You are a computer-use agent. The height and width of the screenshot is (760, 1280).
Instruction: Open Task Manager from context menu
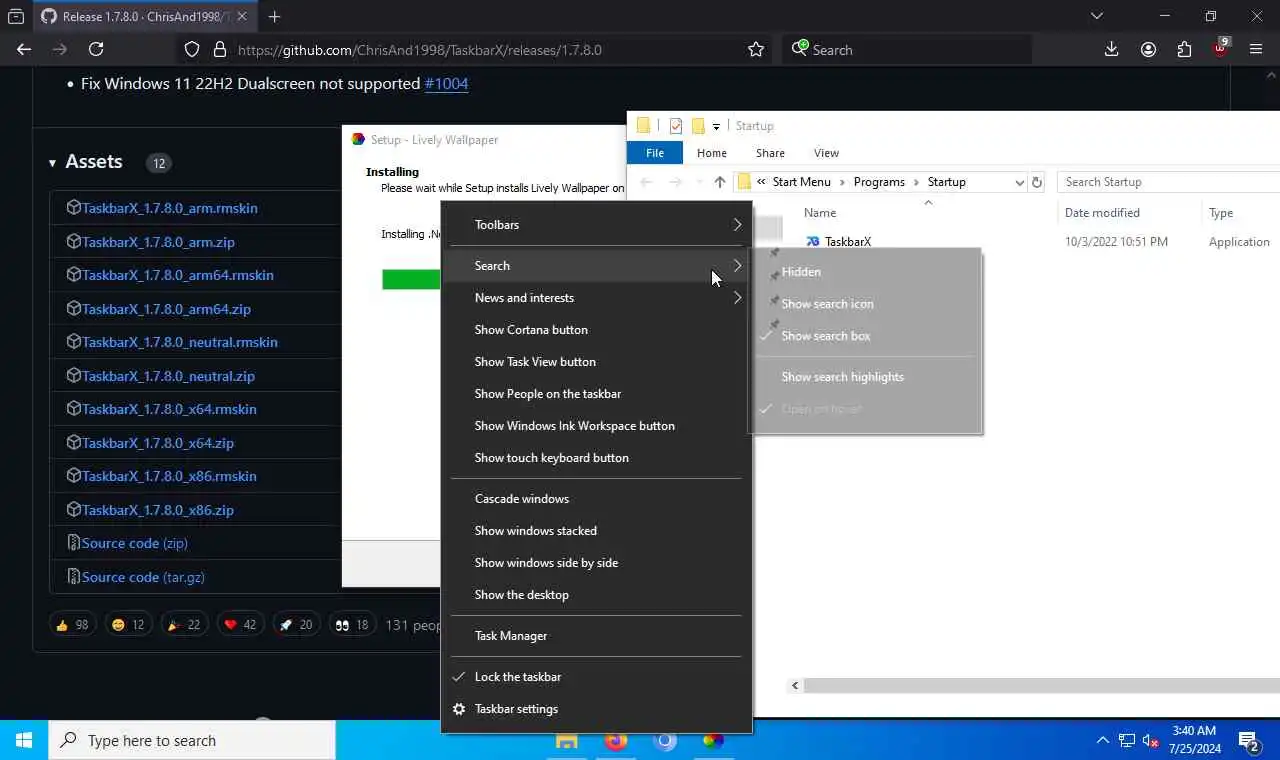(596, 636)
